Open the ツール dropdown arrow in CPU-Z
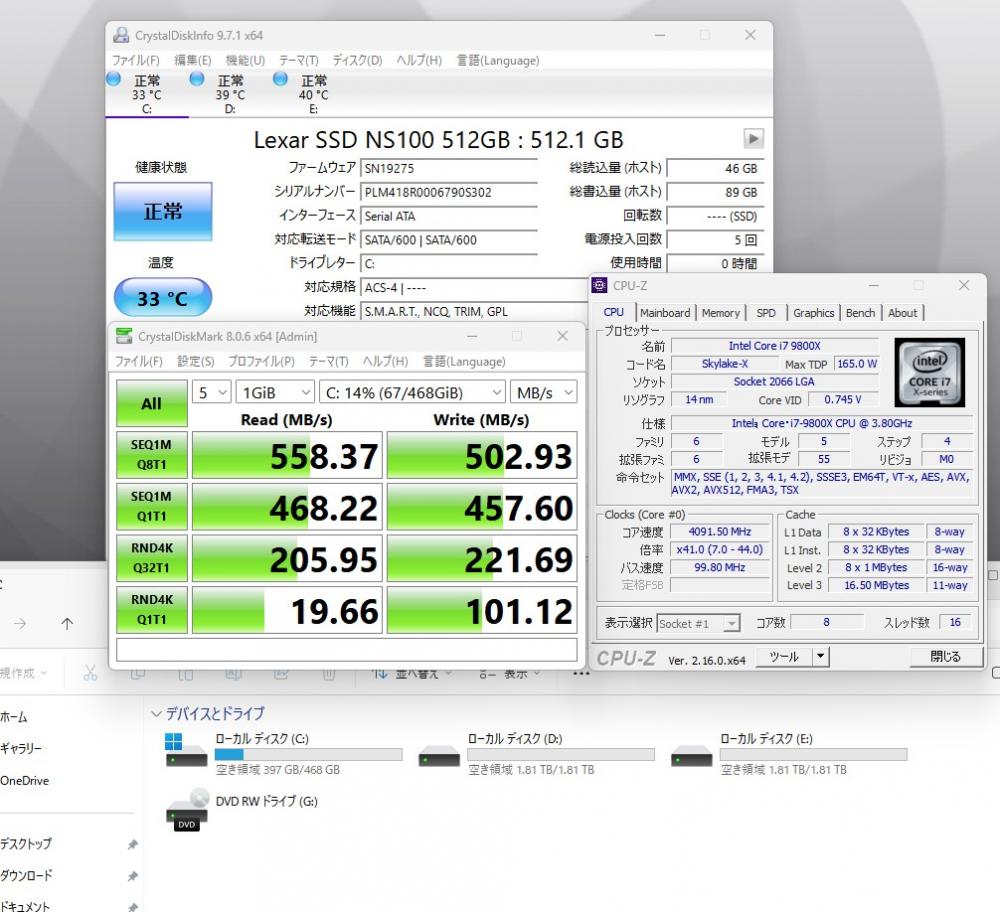This screenshot has height=912, width=1000. 821,656
